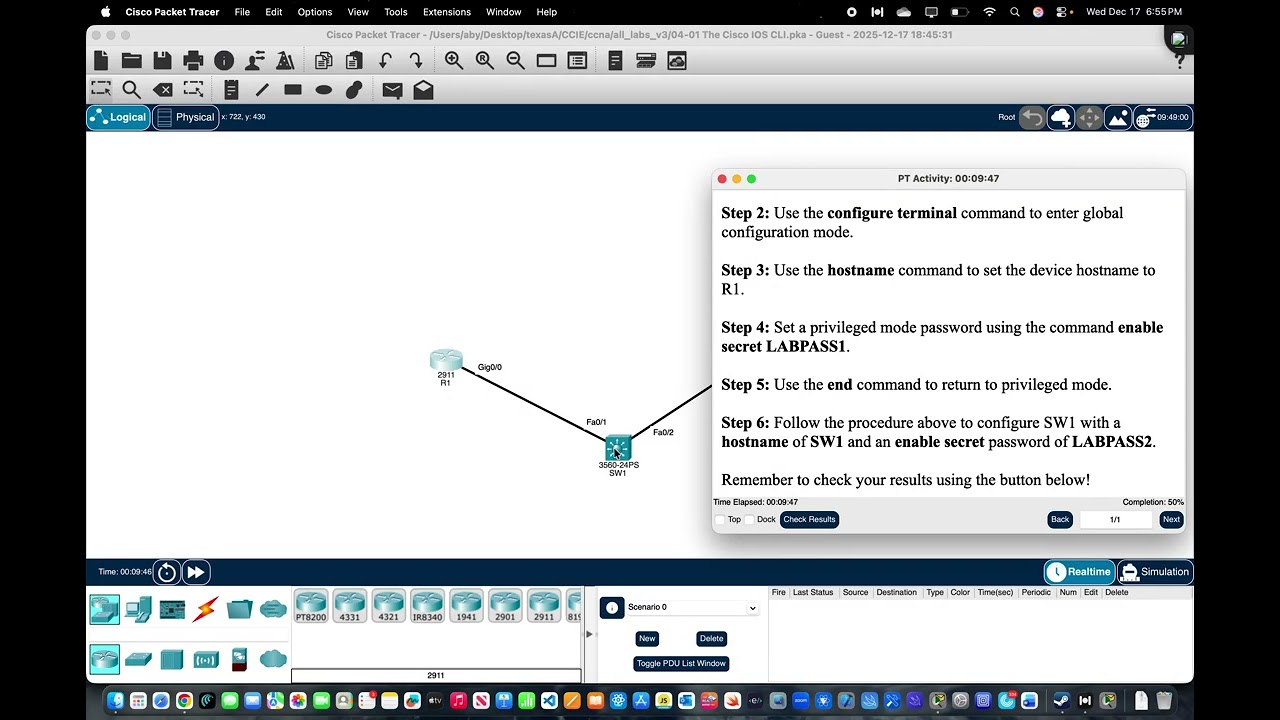Click the New file toolbar icon
The height and width of the screenshot is (720, 1280).
[x=101, y=61]
